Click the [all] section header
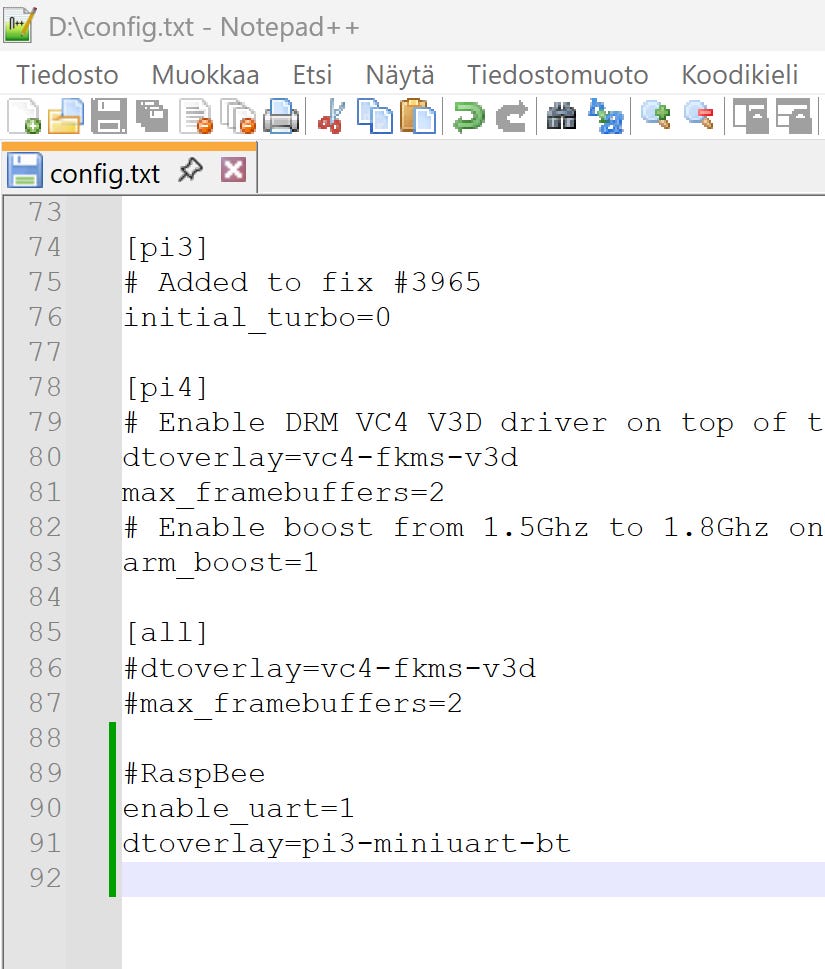 [166, 633]
